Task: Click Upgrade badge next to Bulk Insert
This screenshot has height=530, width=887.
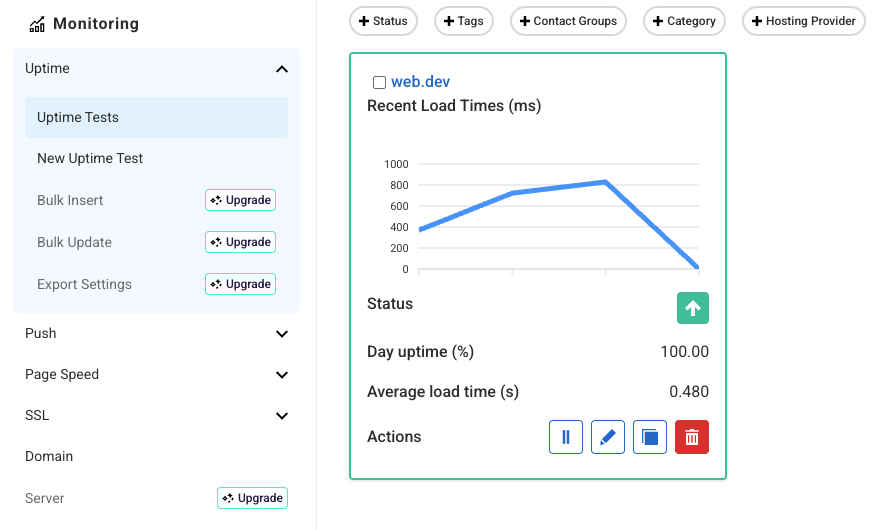Action: (240, 200)
